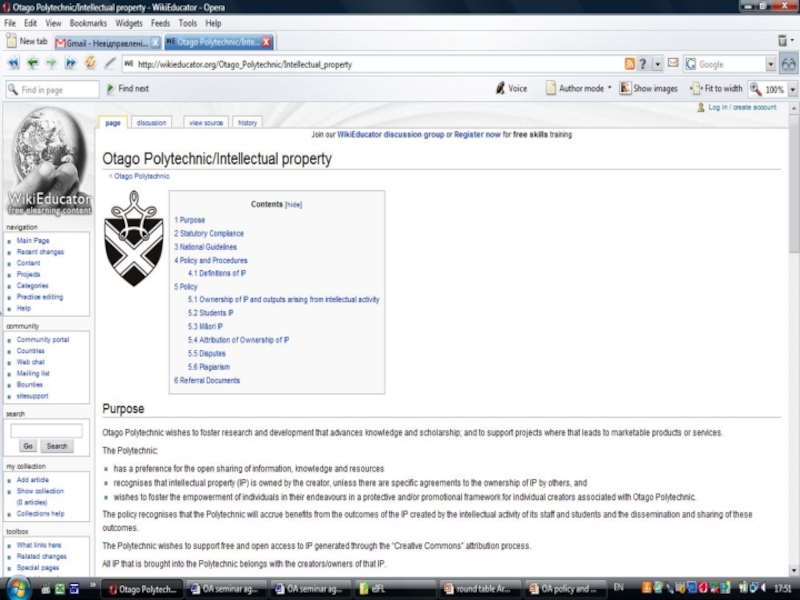The image size is (800, 600).
Task: Reload the page with the Reload icon
Action: (x=90, y=63)
